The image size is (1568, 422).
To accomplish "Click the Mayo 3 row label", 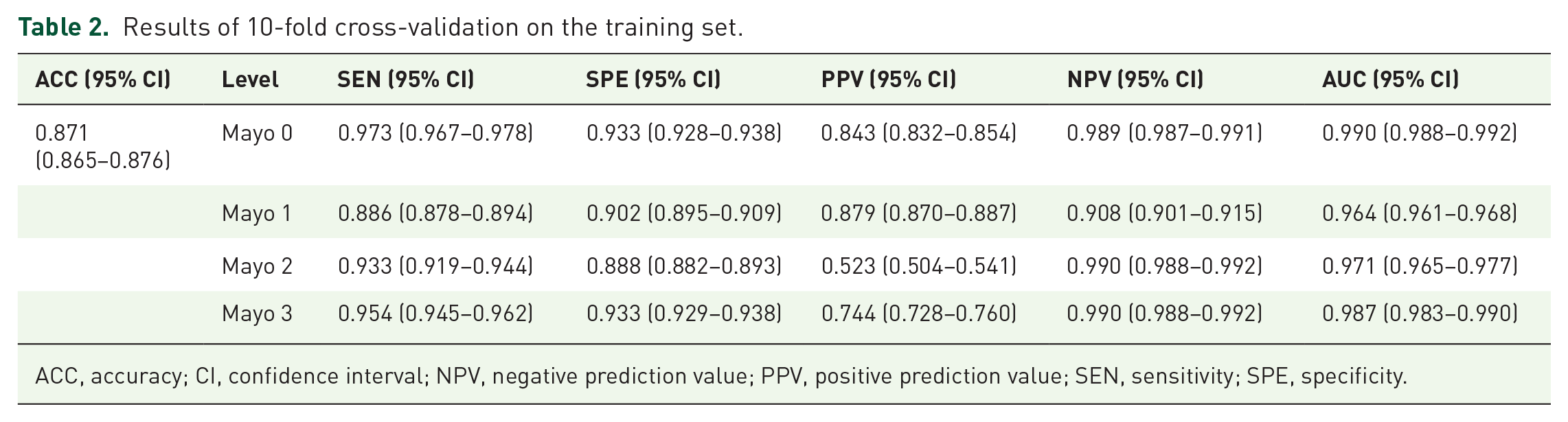I will click(257, 314).
